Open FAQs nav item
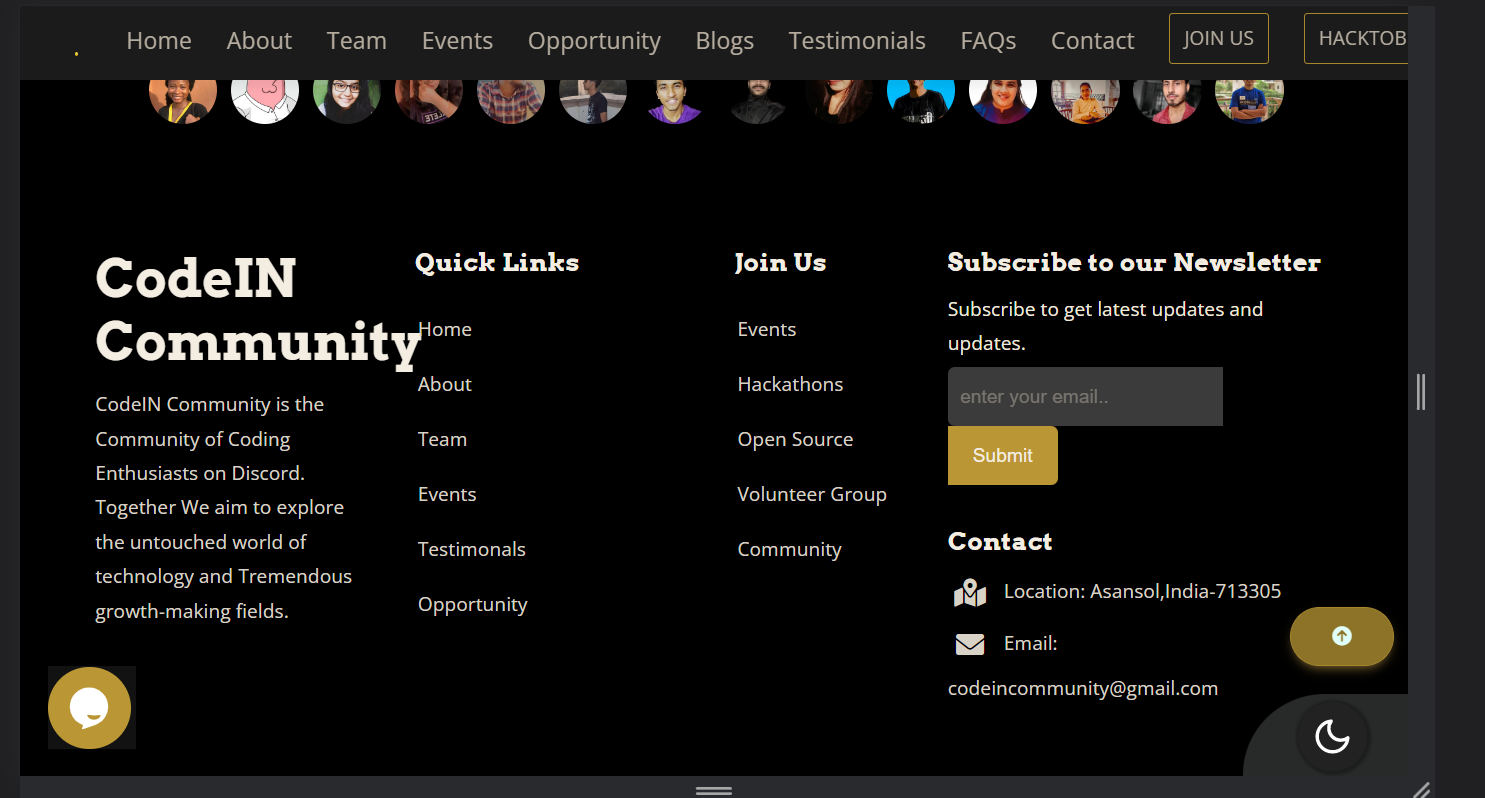1485x798 pixels. click(x=988, y=40)
